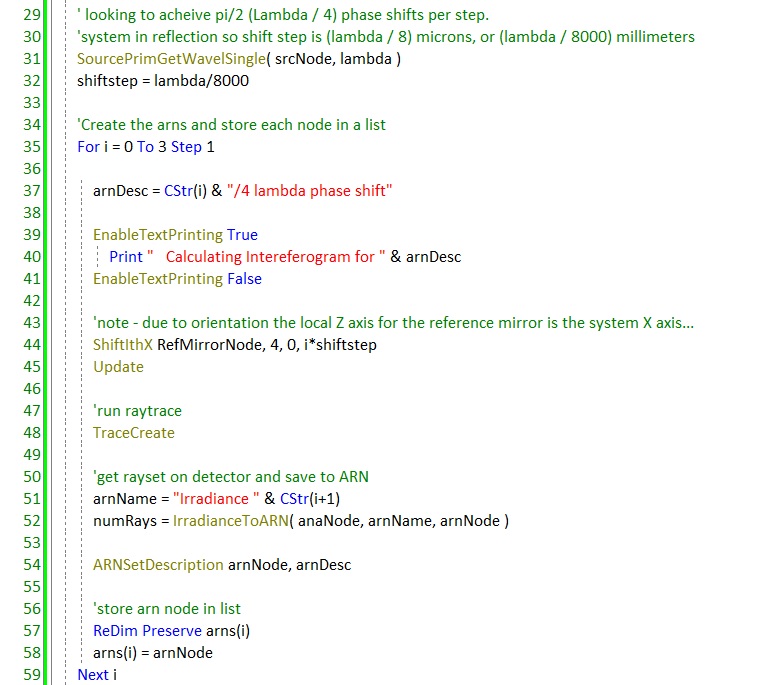This screenshot has width=760, height=685.
Task: Click line number 59 in the gutter
Action: [32, 674]
